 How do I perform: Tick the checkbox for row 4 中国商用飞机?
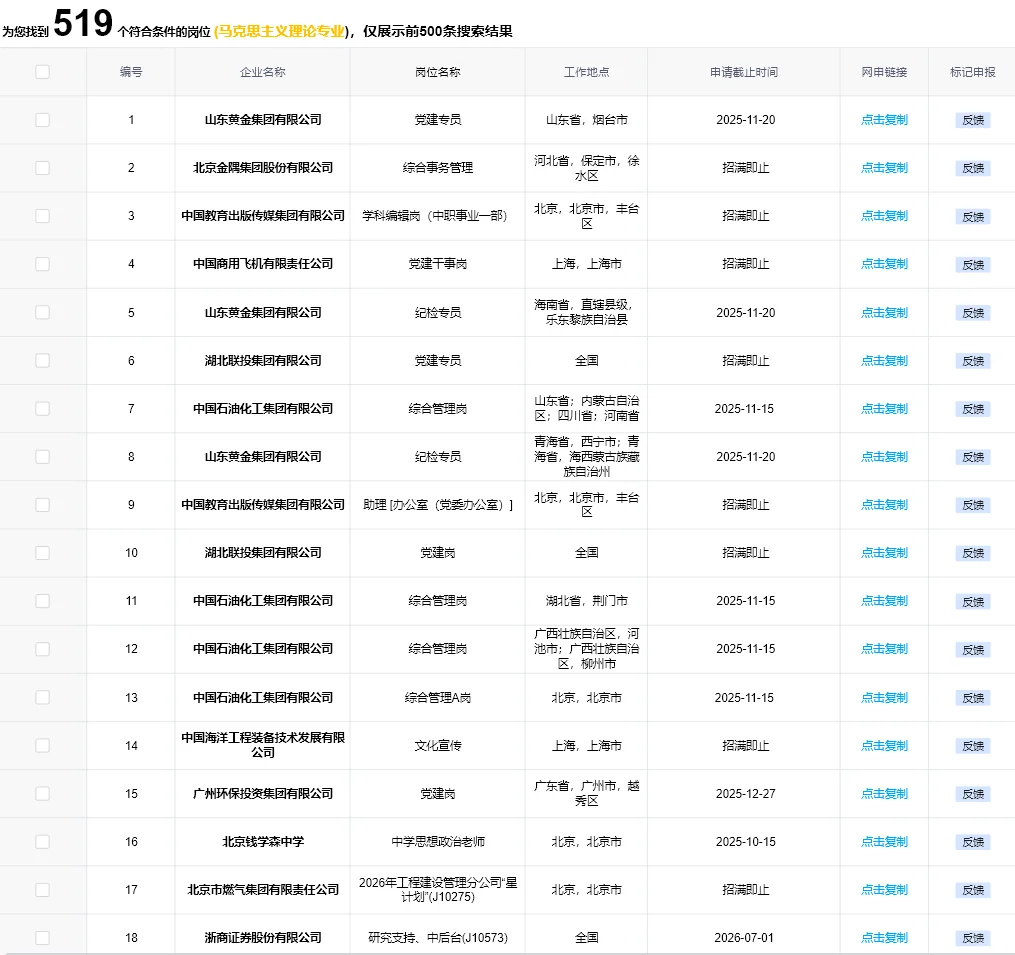pyautogui.click(x=43, y=264)
